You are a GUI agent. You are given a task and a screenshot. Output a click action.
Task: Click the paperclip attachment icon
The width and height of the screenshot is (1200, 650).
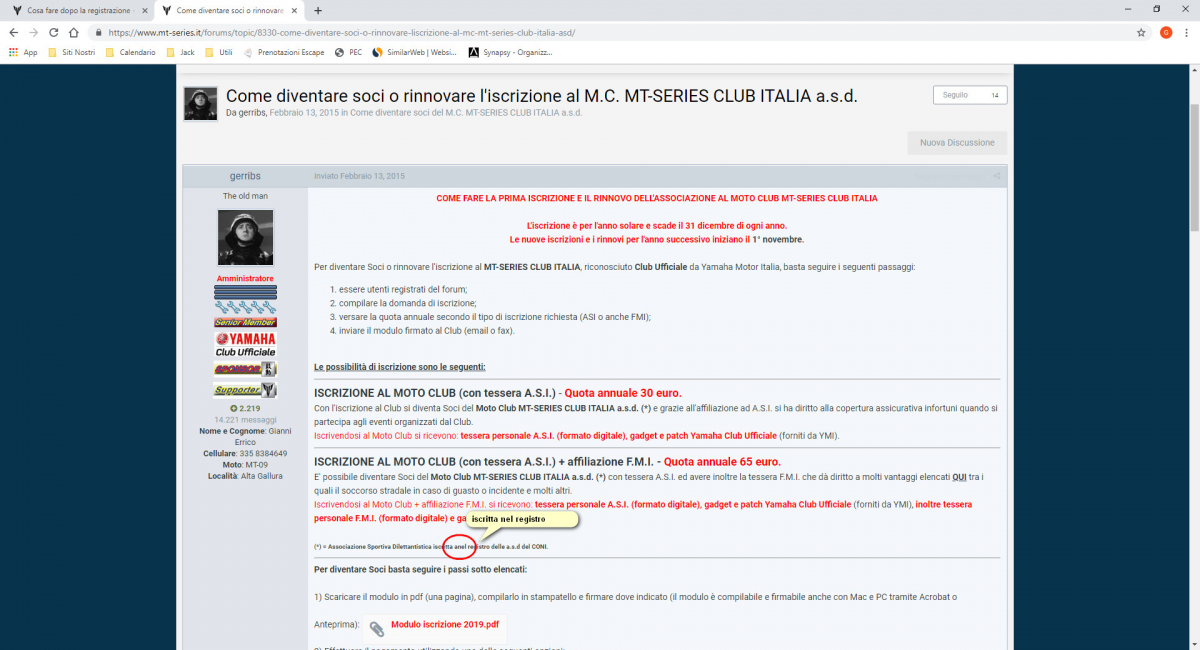coord(377,629)
